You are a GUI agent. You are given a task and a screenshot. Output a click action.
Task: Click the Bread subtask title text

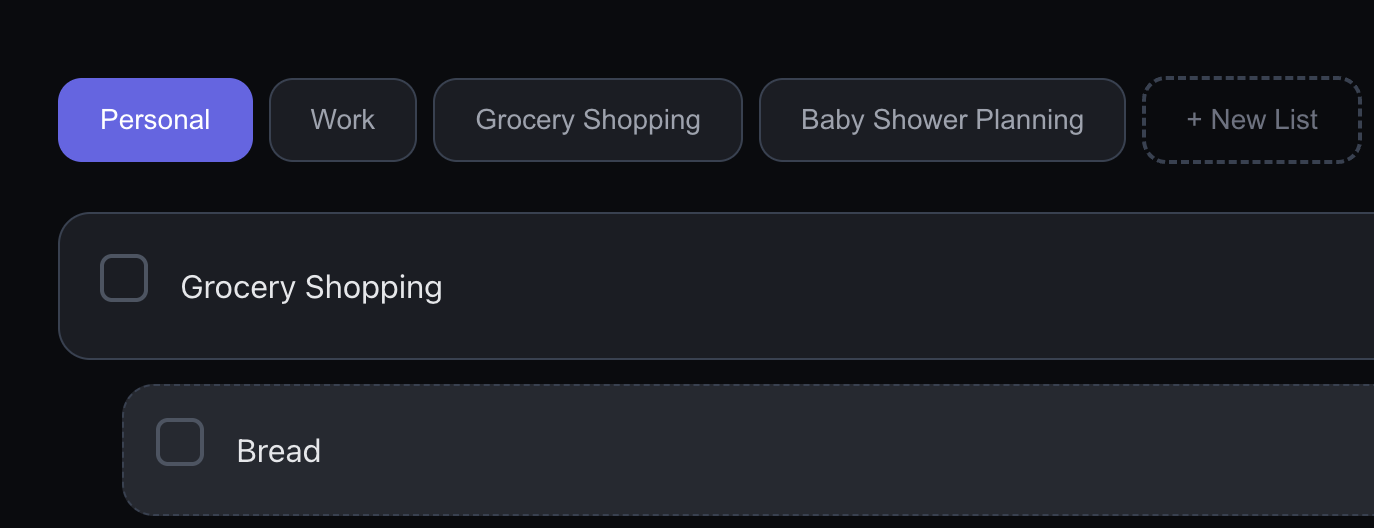pos(278,451)
